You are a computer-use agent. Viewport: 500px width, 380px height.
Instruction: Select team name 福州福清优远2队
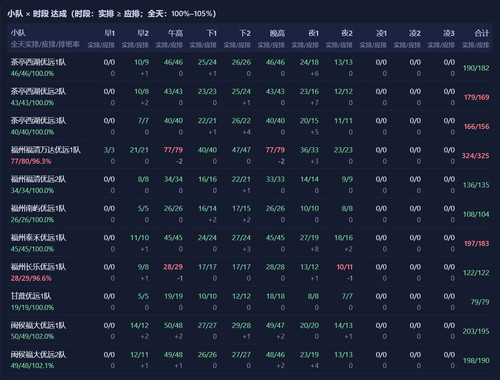38,179
